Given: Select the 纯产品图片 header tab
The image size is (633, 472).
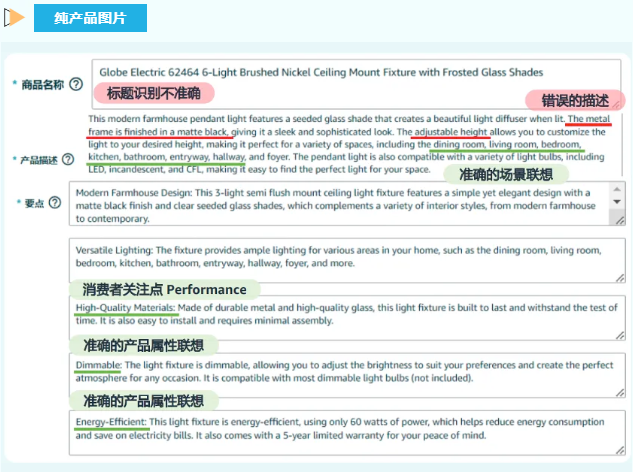Looking at the screenshot, I should tap(90, 17).
